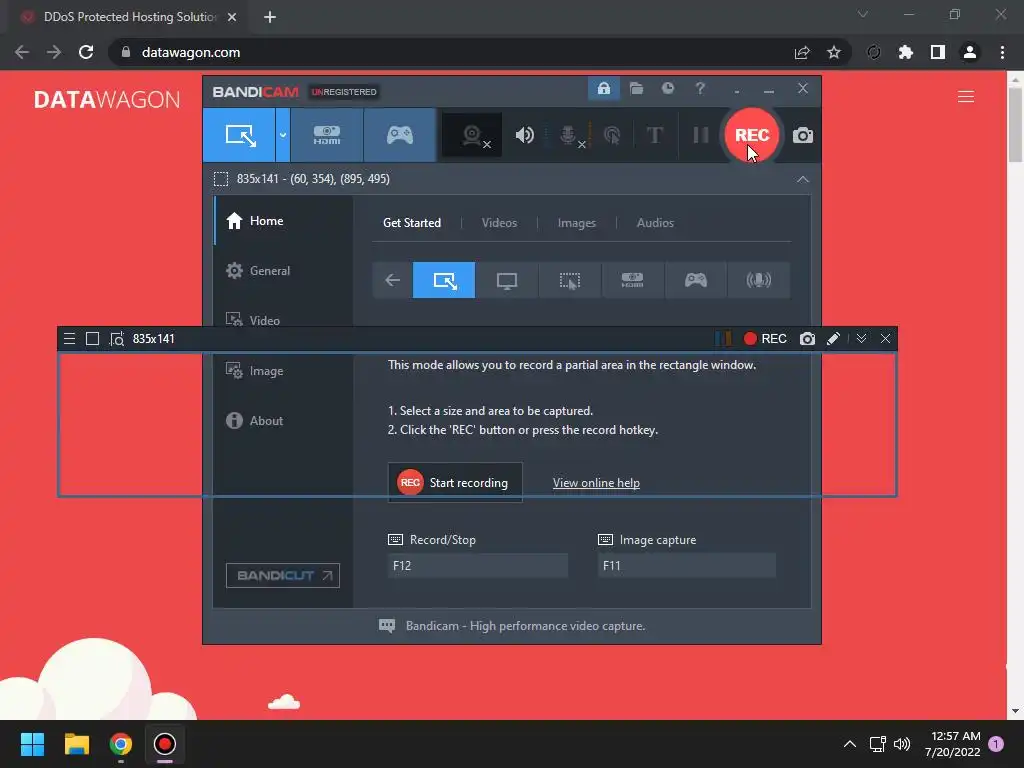Select around-mouse dashed area mode icon
This screenshot has width=1024, height=768.
pos(569,280)
